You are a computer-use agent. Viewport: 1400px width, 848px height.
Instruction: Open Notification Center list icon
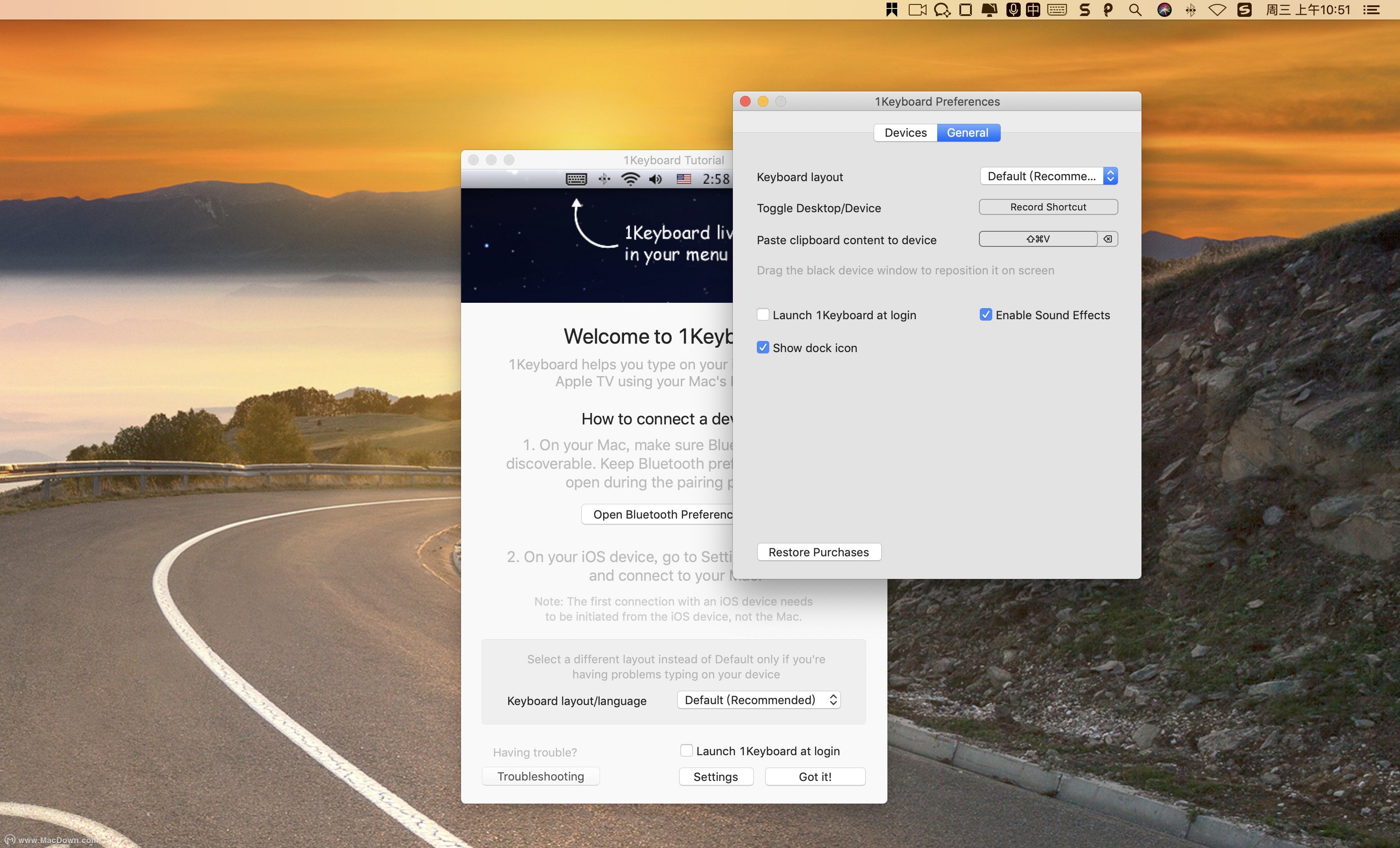(x=1371, y=10)
